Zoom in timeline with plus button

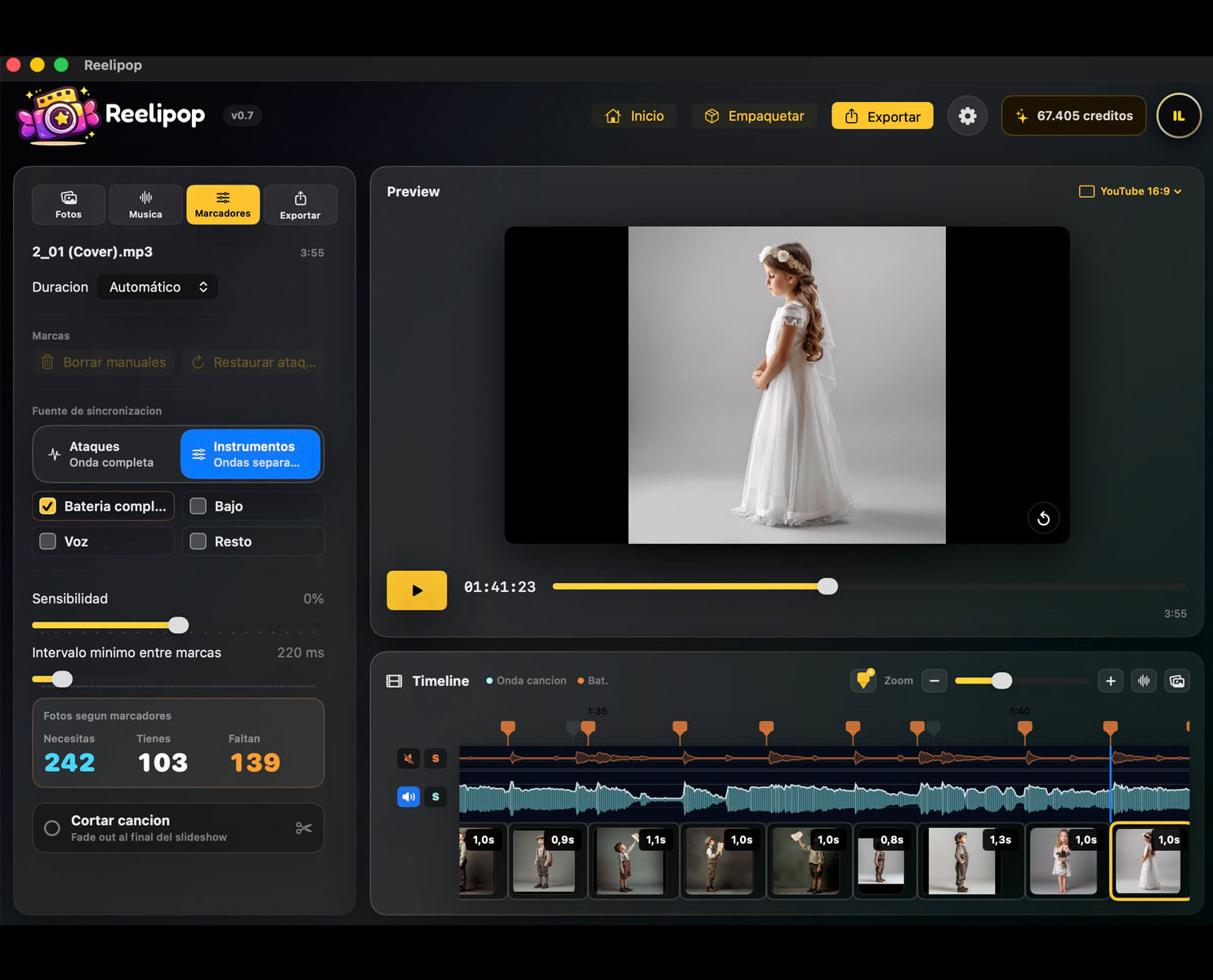pyautogui.click(x=1110, y=680)
